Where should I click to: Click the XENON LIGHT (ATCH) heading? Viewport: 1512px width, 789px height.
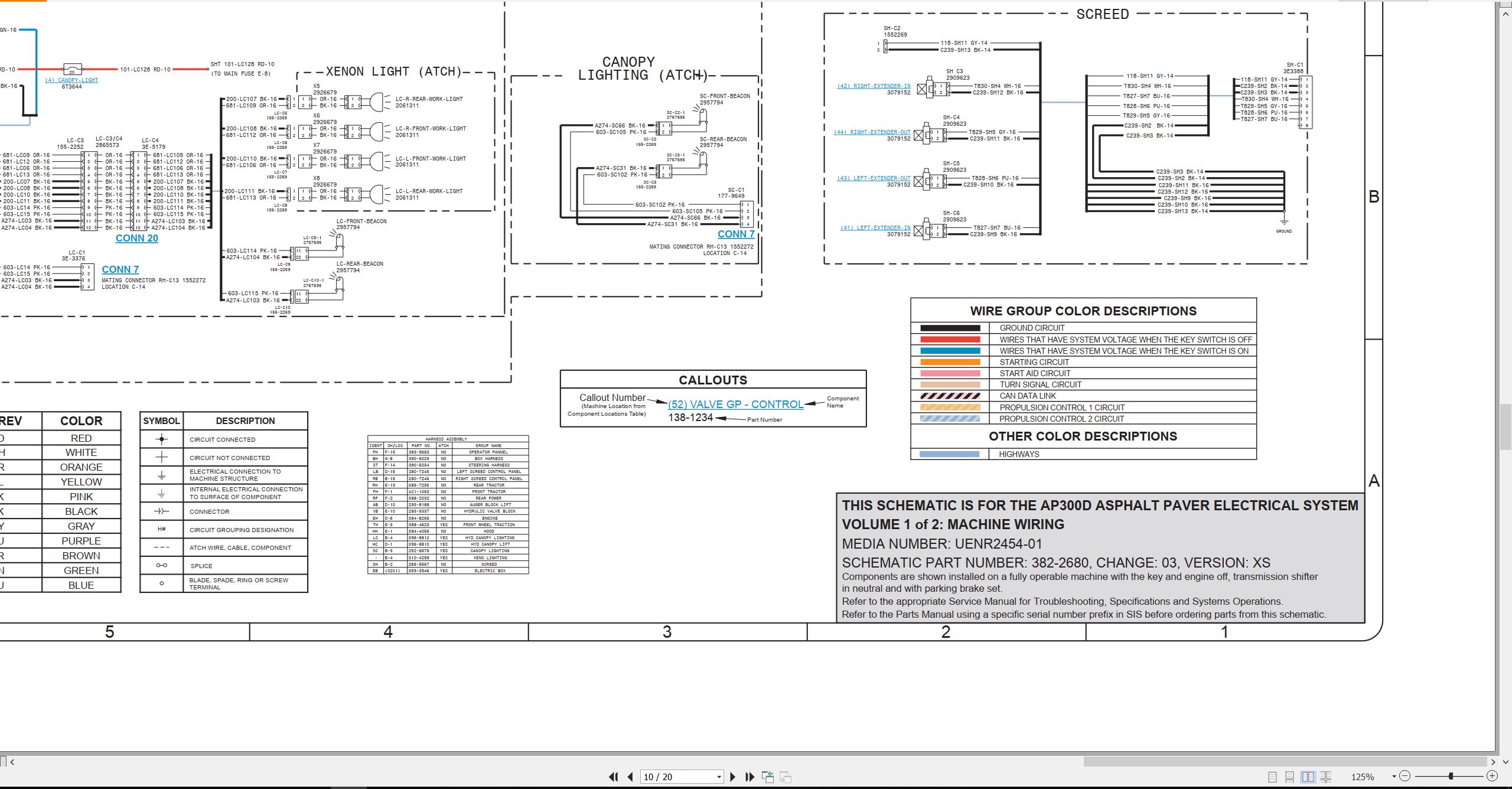393,71
